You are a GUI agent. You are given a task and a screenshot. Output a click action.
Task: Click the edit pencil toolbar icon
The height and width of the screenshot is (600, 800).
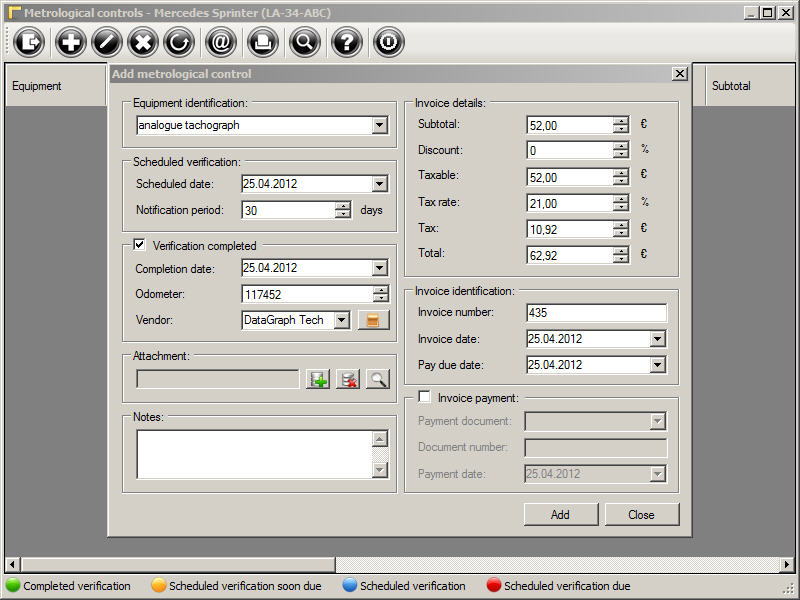click(x=107, y=42)
